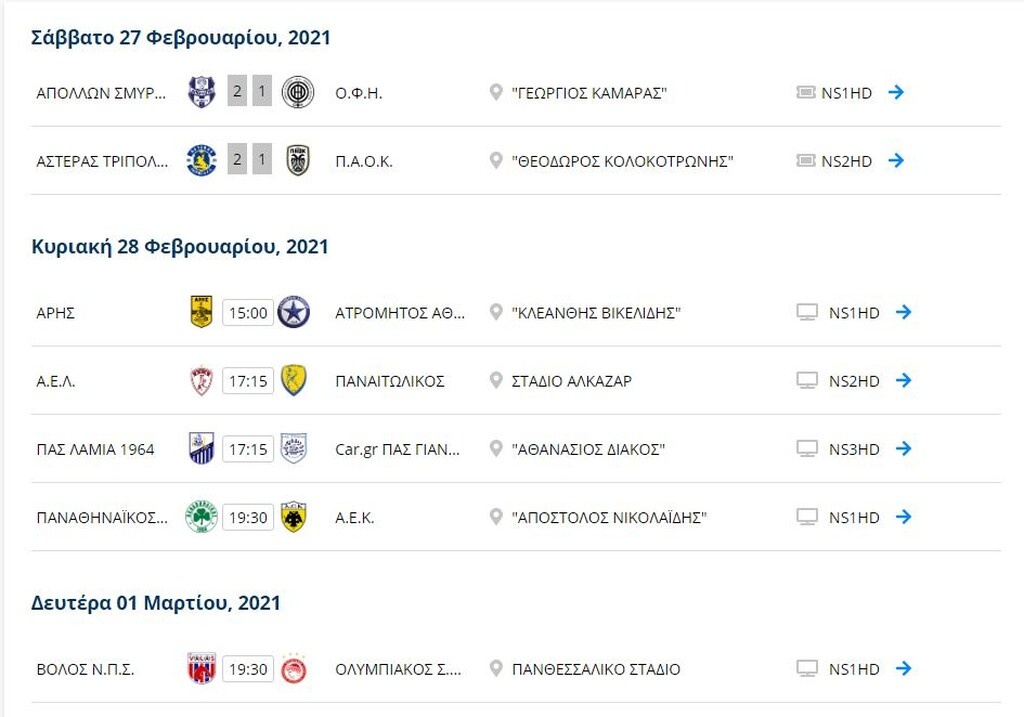Click the 19:30 kickoff time of Panathinaikos match
The image size is (1024, 717).
(246, 517)
